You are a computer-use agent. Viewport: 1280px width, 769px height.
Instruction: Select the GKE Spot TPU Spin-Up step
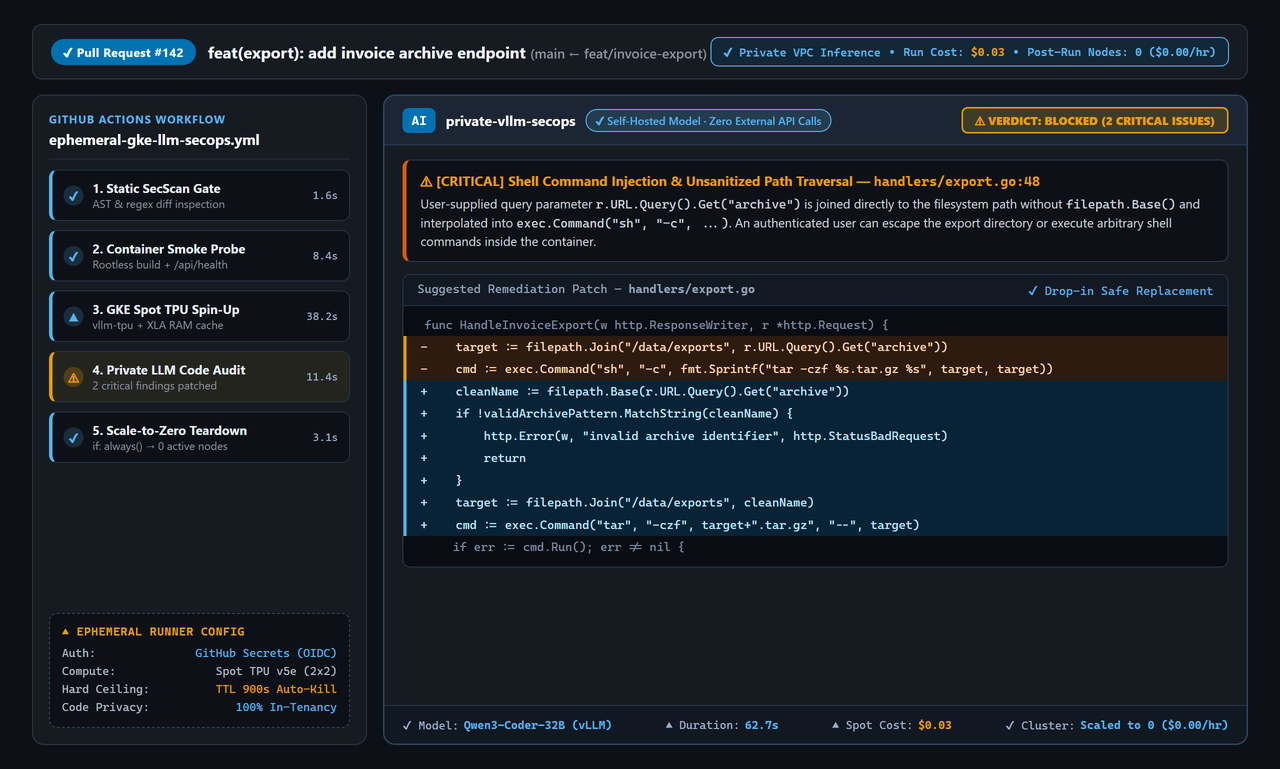[x=200, y=317]
